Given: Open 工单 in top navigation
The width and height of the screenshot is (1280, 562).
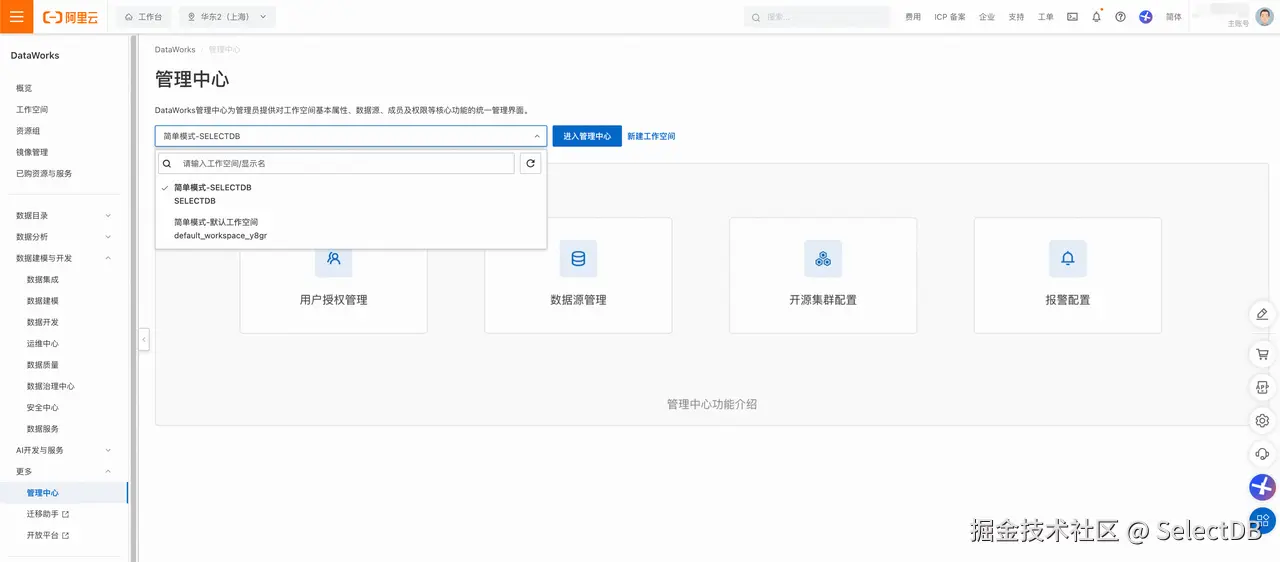Looking at the screenshot, I should (x=1046, y=17).
